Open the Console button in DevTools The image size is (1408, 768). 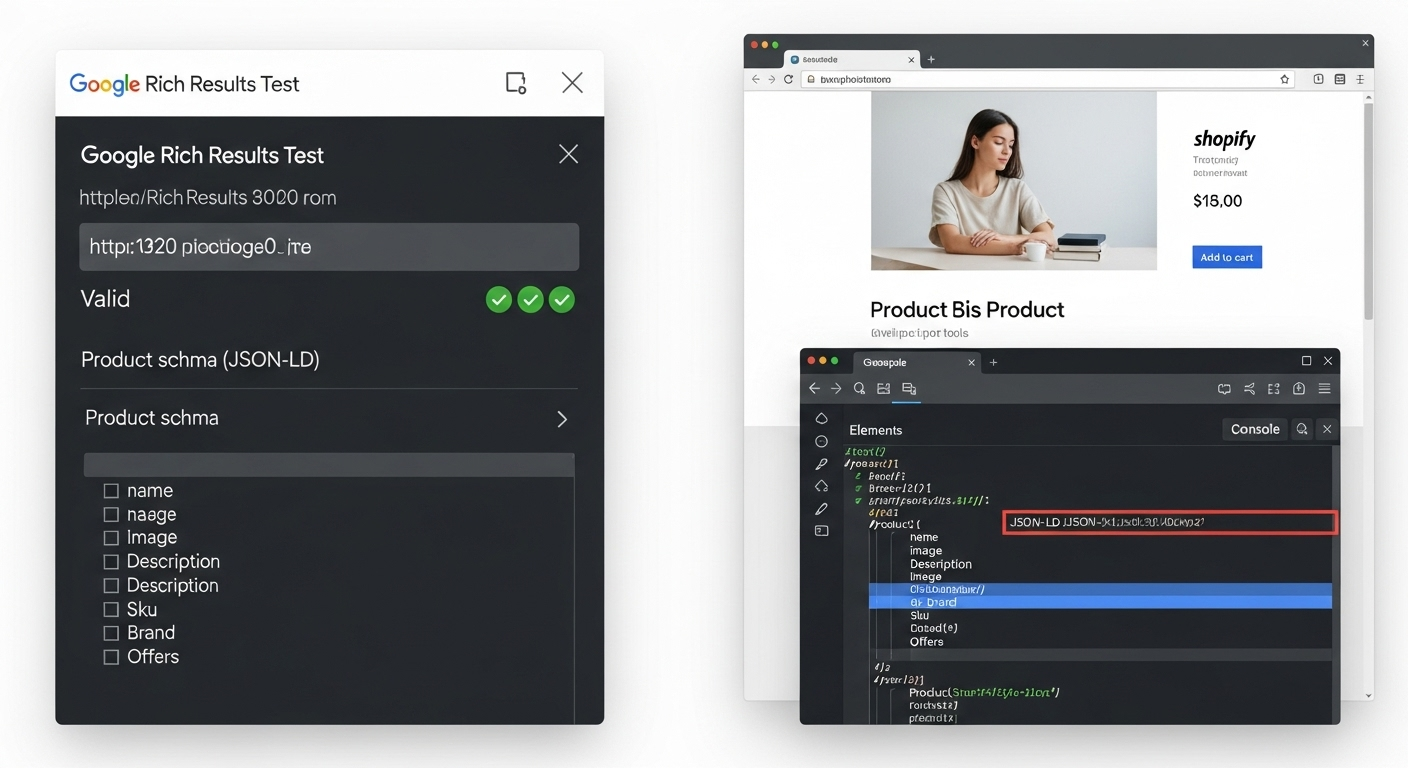click(x=1254, y=429)
